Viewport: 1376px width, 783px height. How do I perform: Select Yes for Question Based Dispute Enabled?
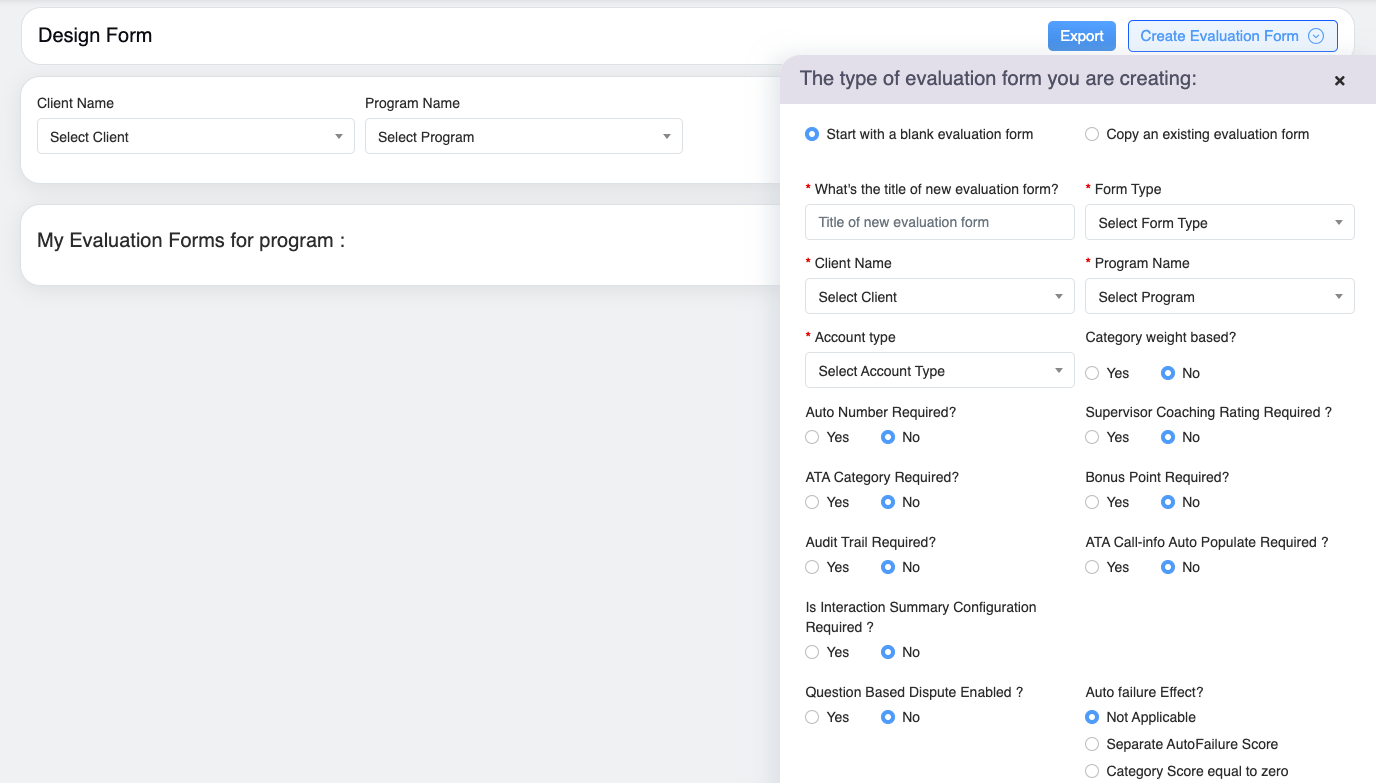click(812, 717)
